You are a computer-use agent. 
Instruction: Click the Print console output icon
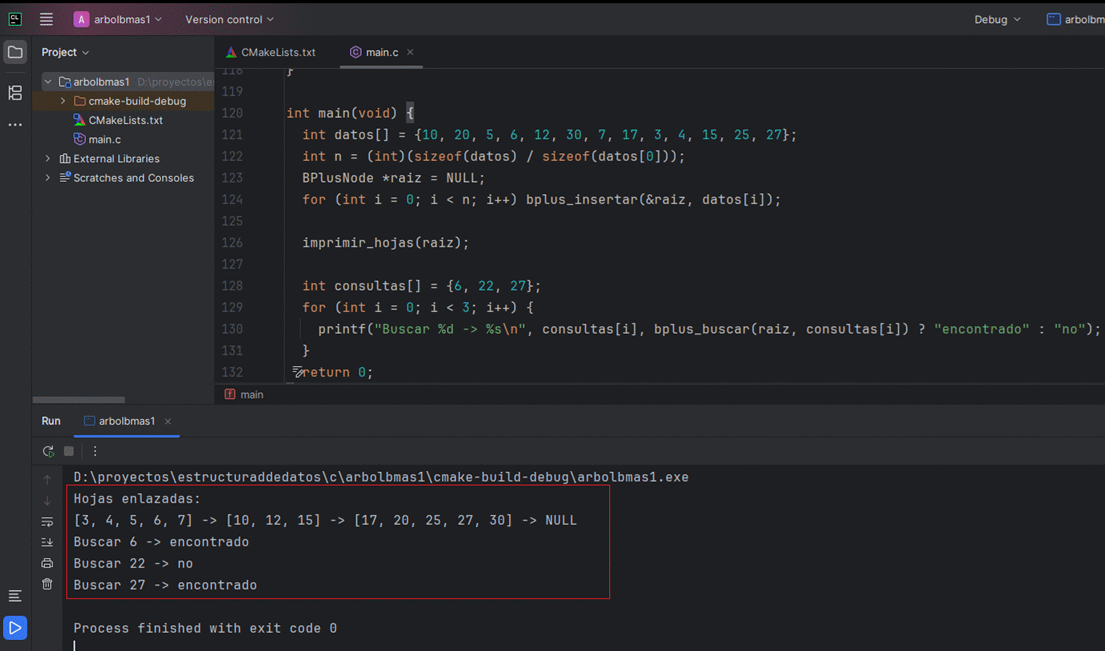pyautogui.click(x=47, y=563)
